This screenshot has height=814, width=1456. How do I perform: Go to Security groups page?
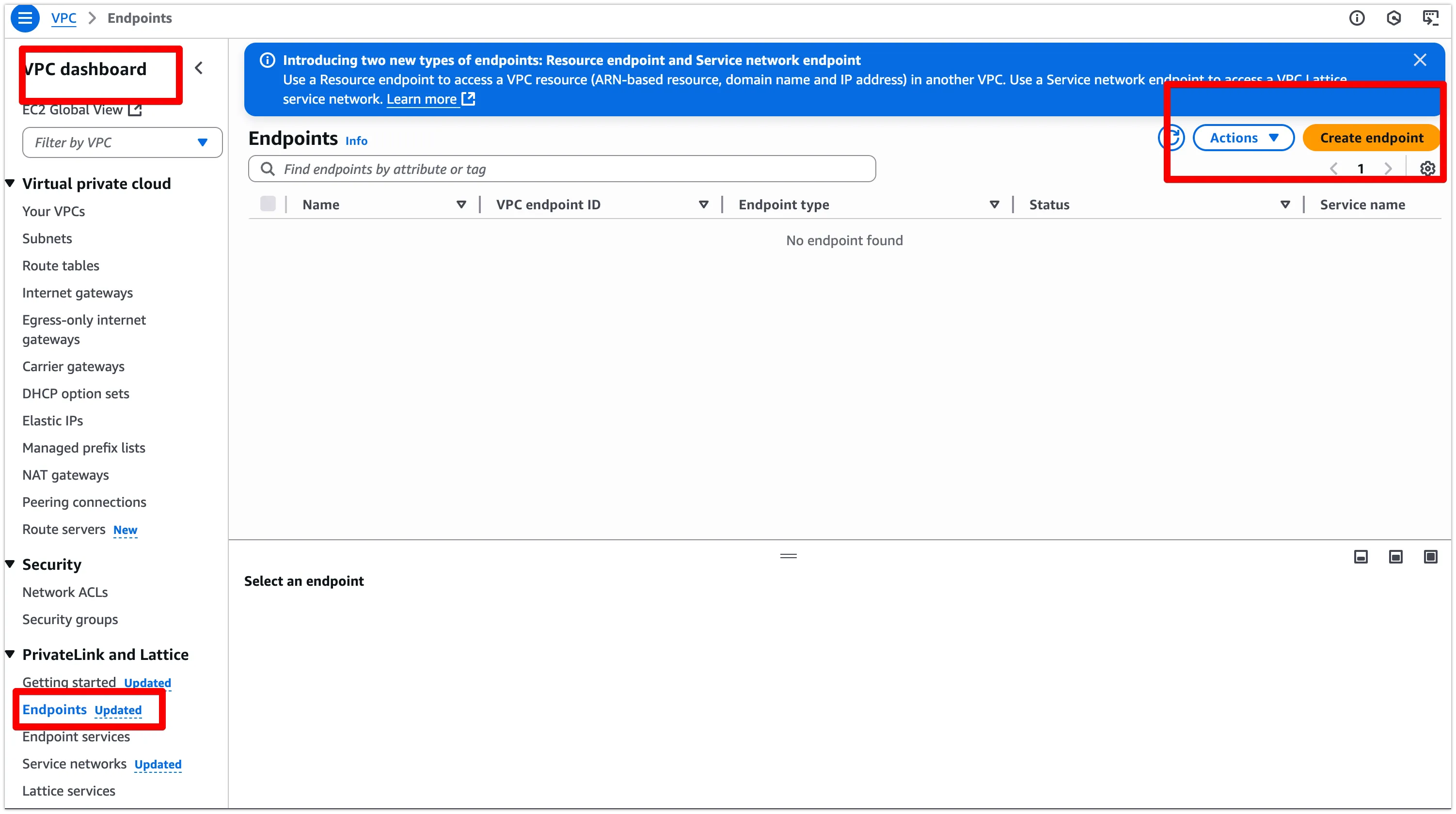tap(70, 619)
